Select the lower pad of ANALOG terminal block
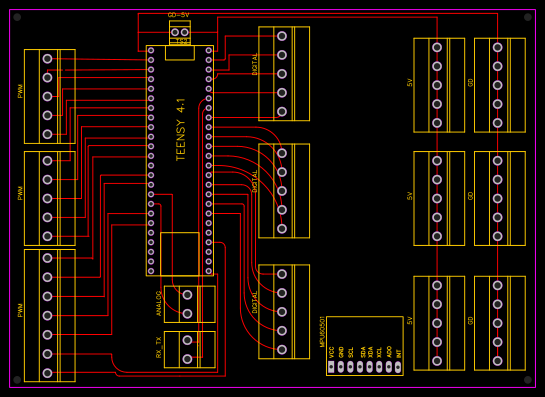 pos(187,314)
